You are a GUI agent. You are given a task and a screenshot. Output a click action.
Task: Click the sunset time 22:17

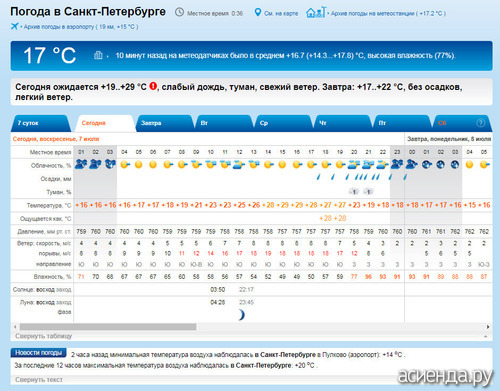246,289
